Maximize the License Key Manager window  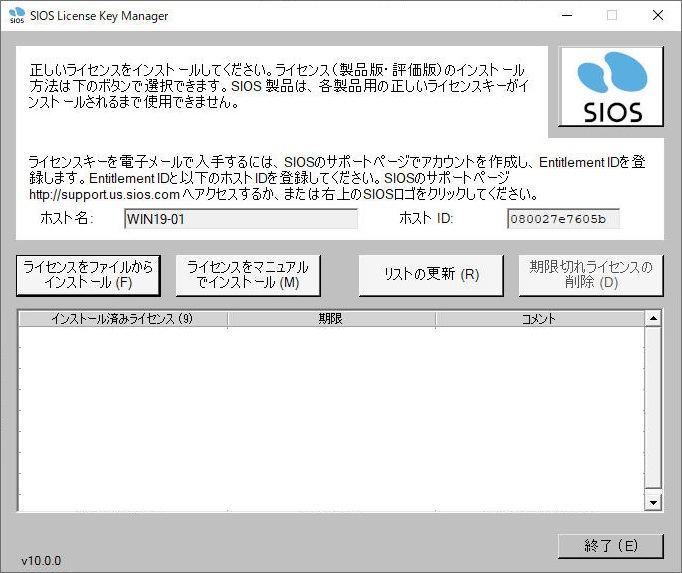tap(611, 16)
